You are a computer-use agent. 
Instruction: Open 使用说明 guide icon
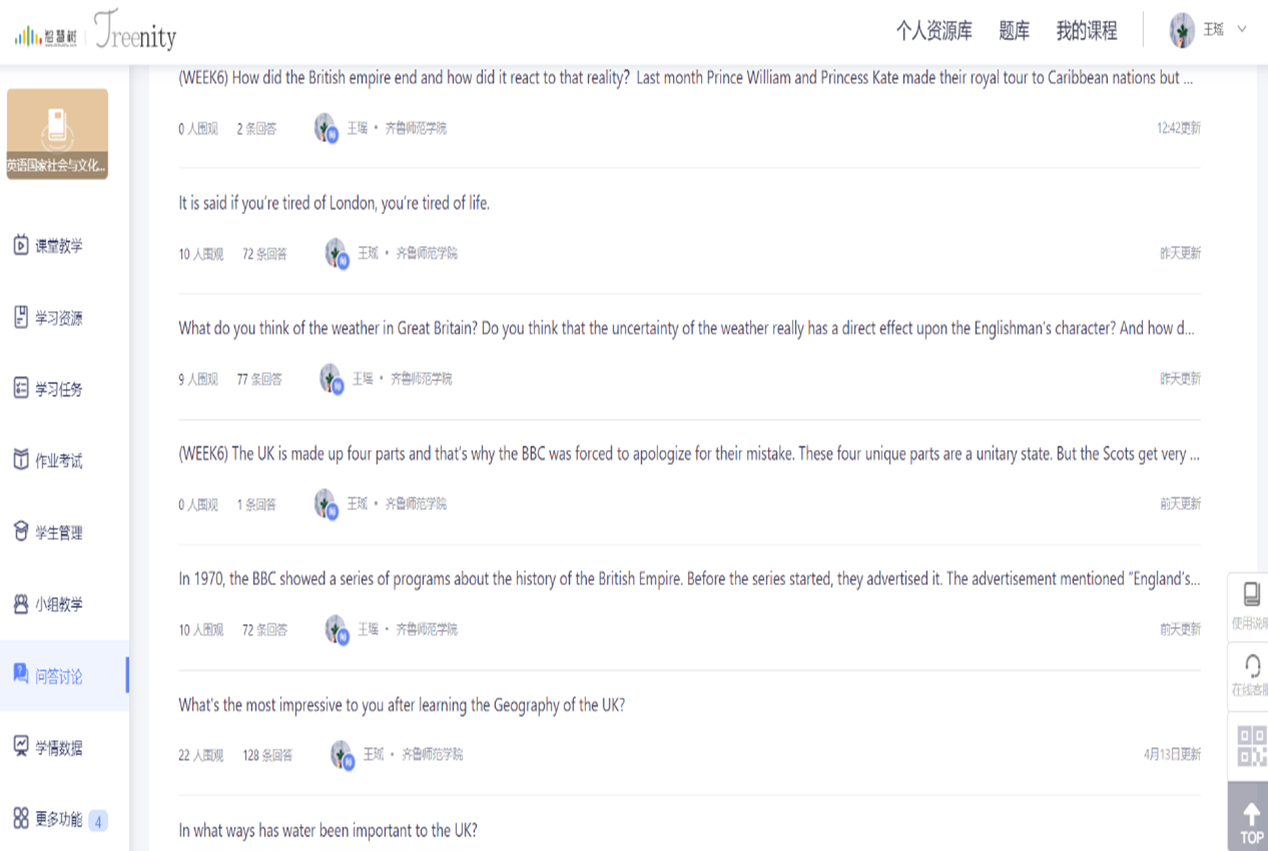point(1251,595)
